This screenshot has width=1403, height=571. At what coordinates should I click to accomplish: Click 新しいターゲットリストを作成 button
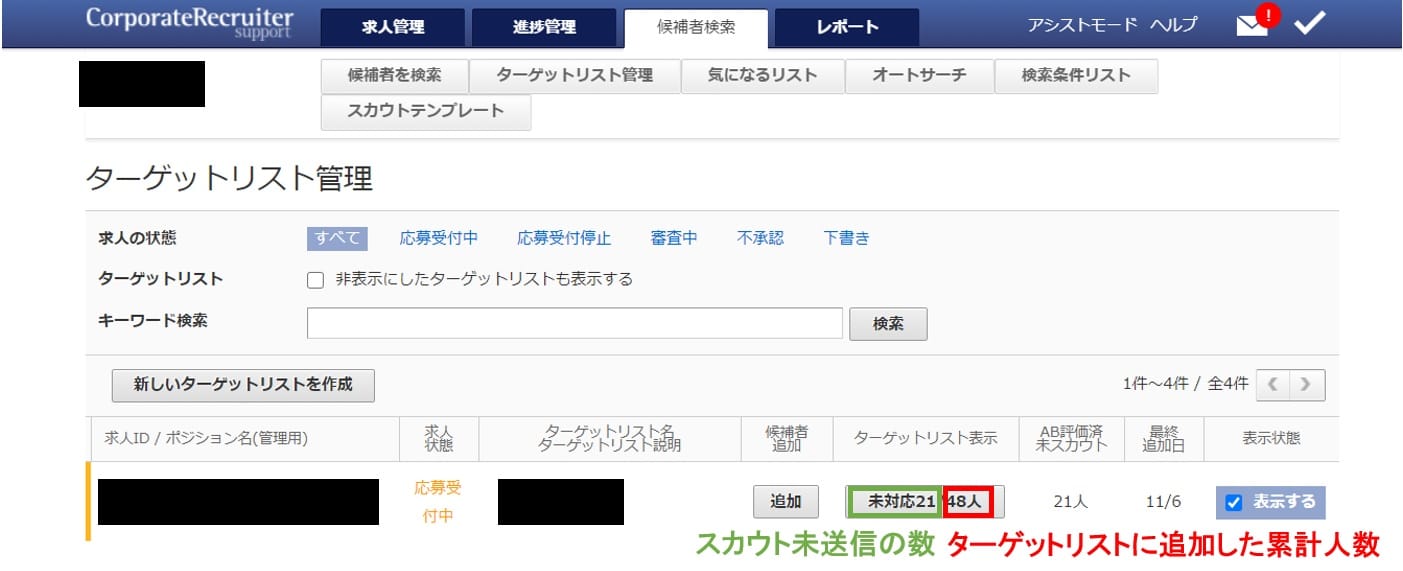click(243, 385)
